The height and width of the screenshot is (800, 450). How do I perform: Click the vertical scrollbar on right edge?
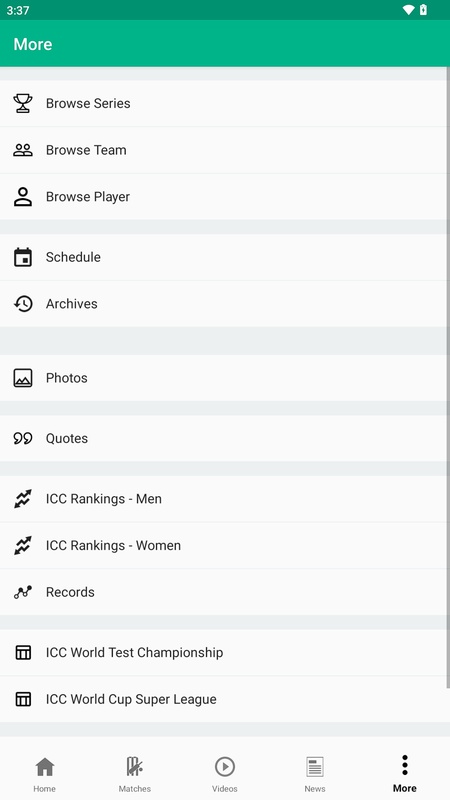point(448,378)
